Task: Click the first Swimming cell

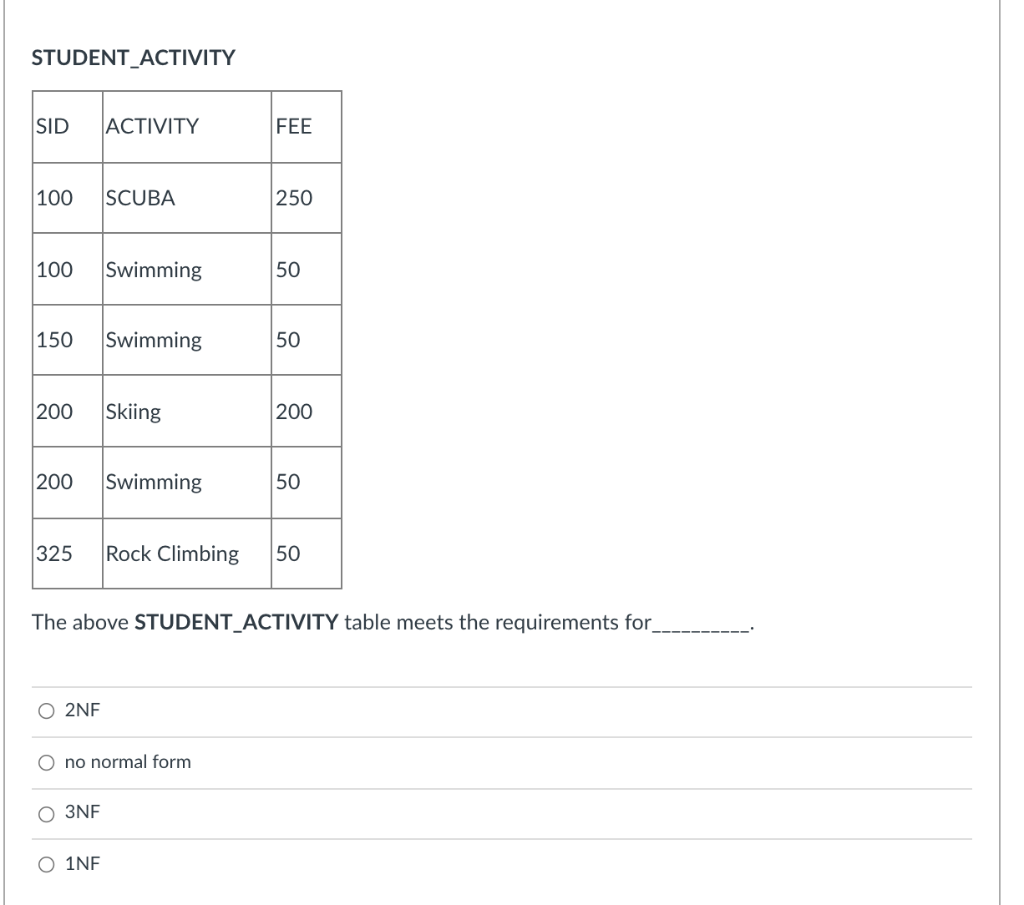Action: (152, 268)
